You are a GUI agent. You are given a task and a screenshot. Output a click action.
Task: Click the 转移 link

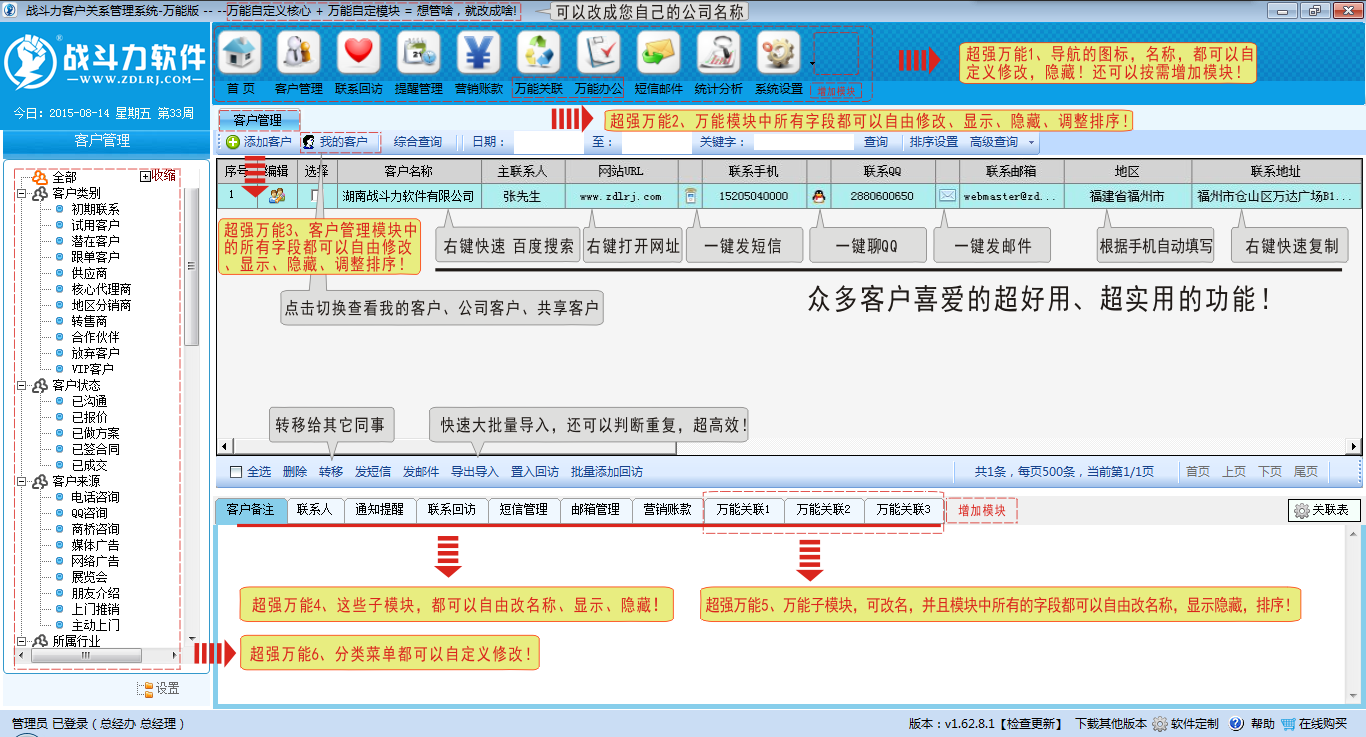[331, 472]
